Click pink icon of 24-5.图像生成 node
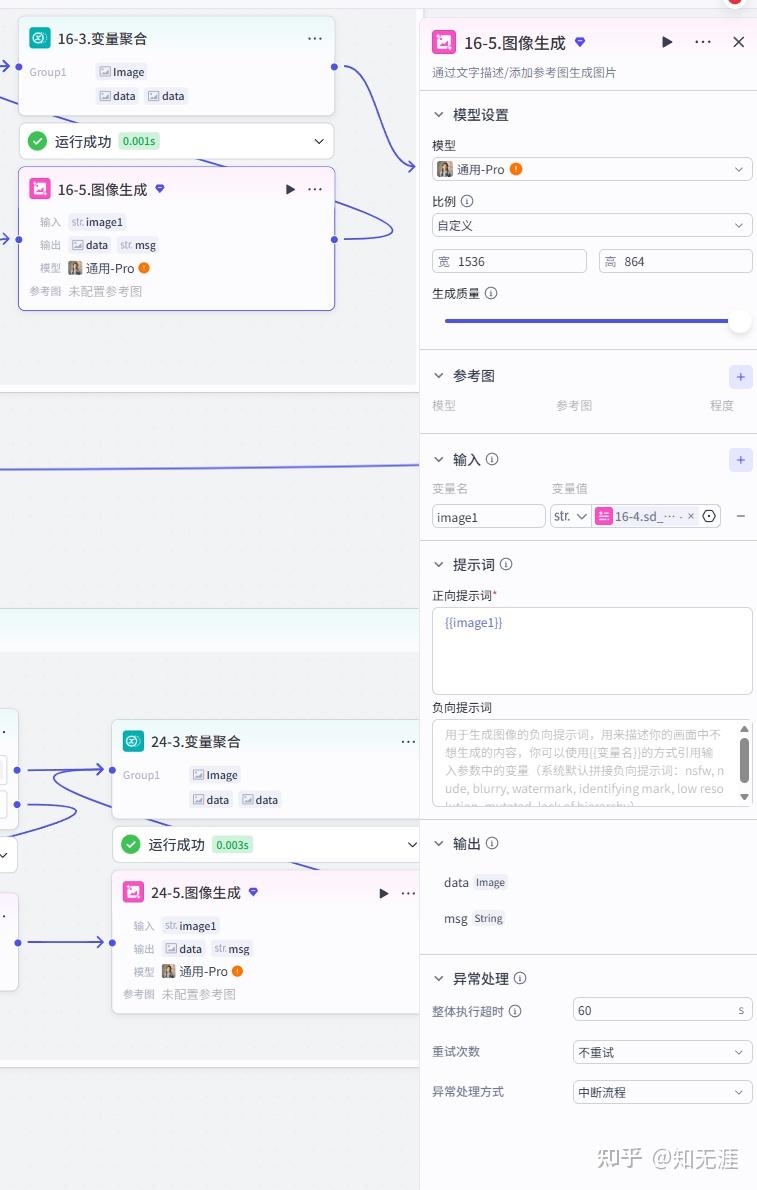757x1190 pixels. 134,892
